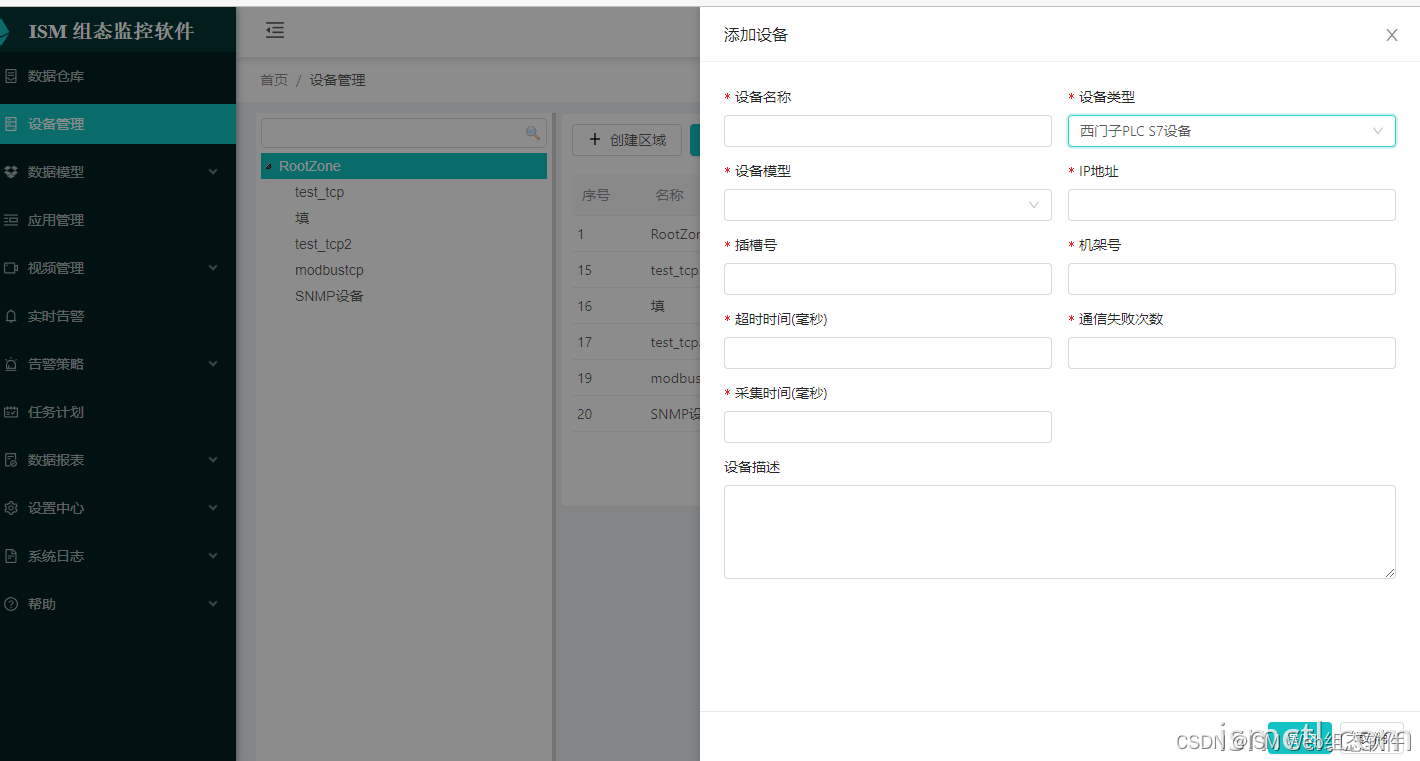The width and height of the screenshot is (1420, 761).
Task: Select modbustcp in the zone tree
Action: [329, 270]
